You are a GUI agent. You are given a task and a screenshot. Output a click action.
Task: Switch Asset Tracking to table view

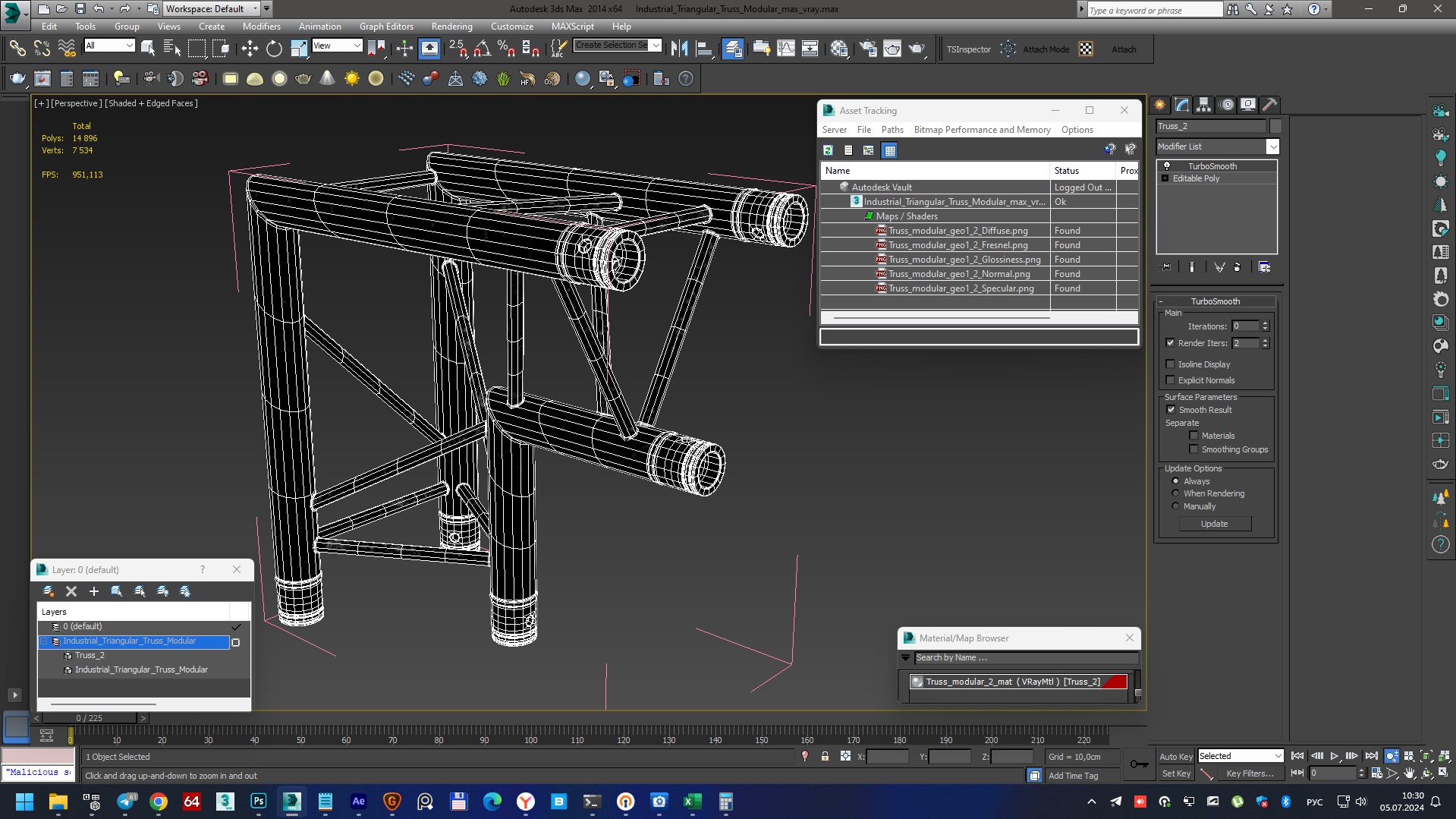coord(890,150)
